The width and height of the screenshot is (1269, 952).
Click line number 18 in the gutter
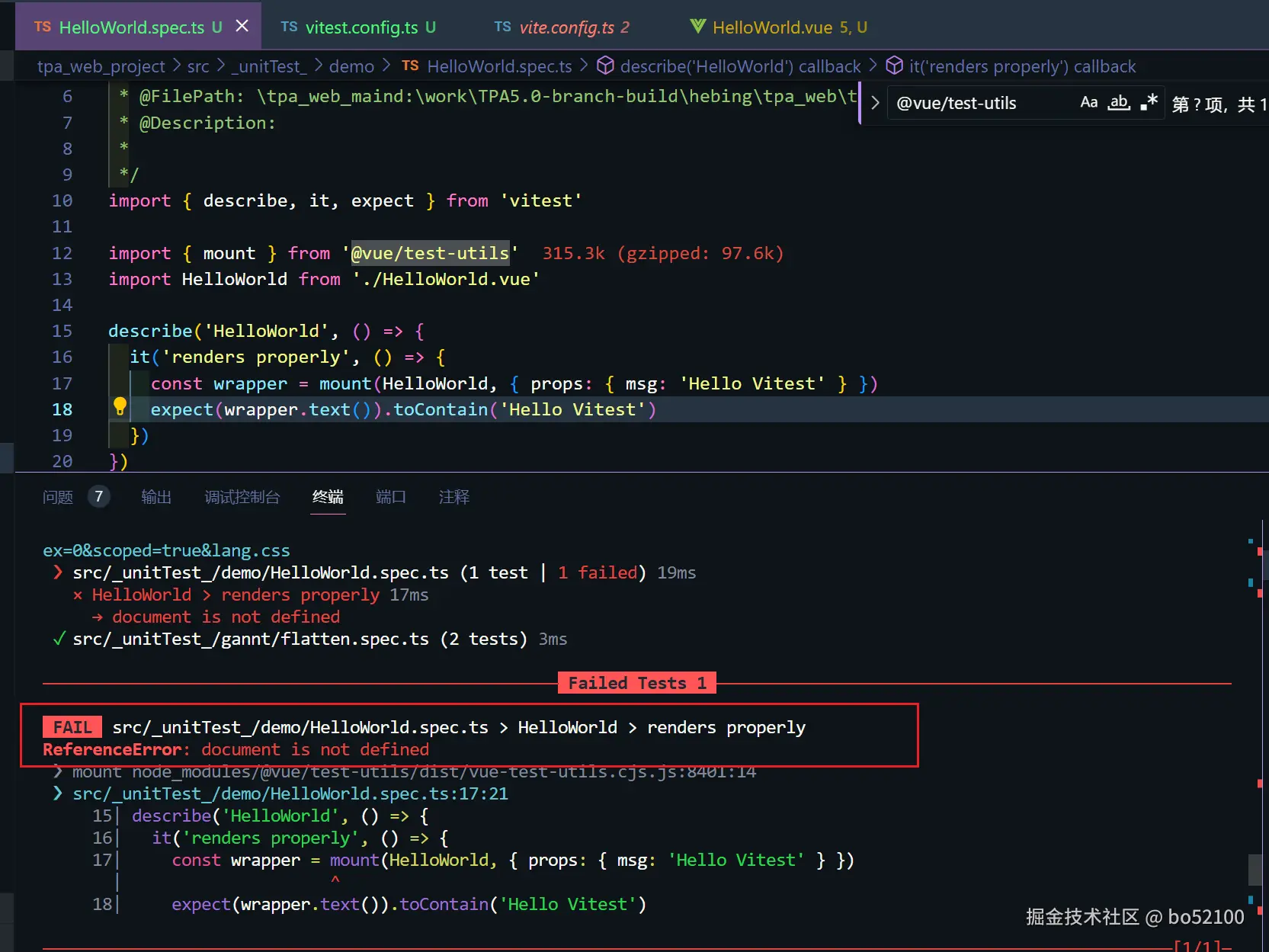(x=62, y=409)
